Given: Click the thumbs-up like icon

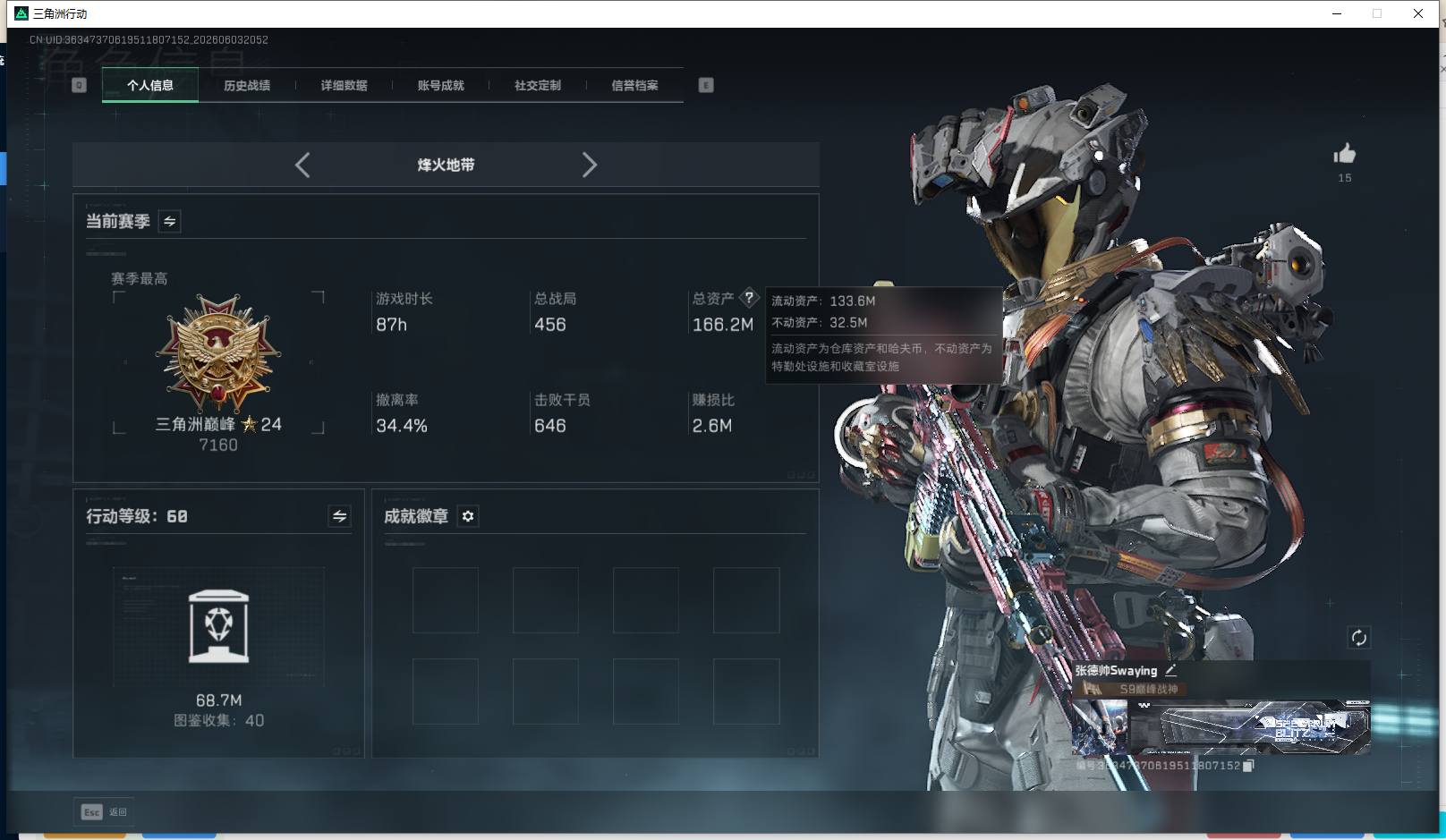Looking at the screenshot, I should coord(1344,154).
